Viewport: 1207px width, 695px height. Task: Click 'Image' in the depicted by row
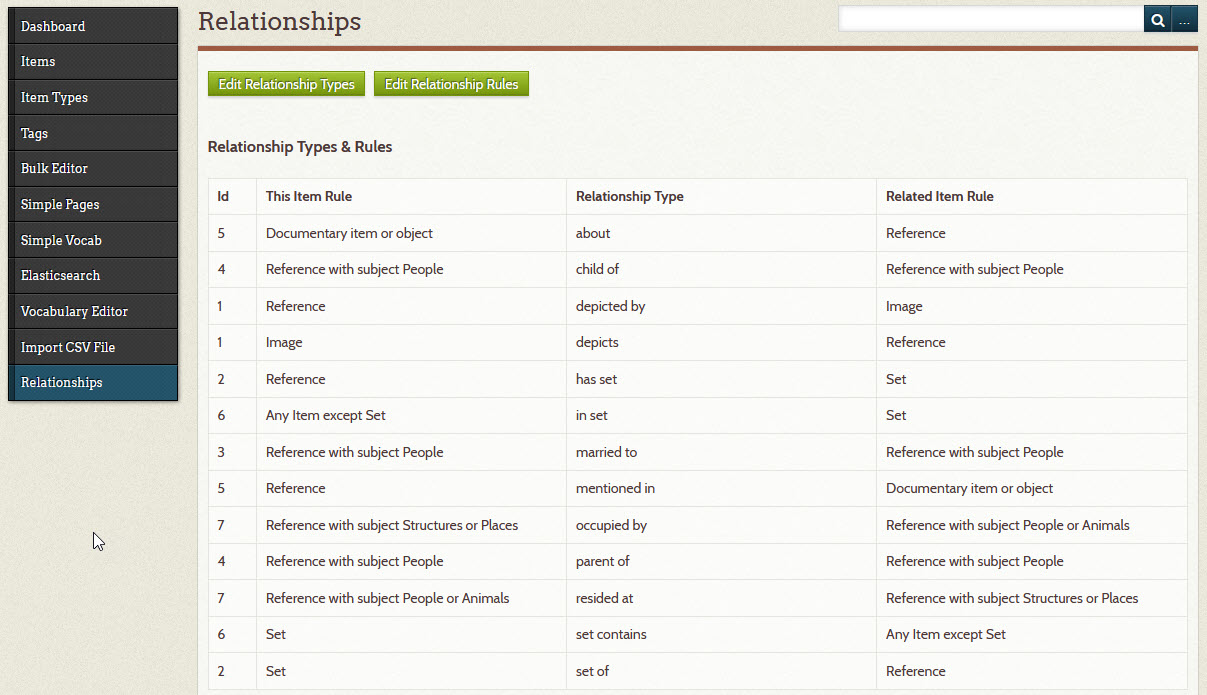(904, 306)
